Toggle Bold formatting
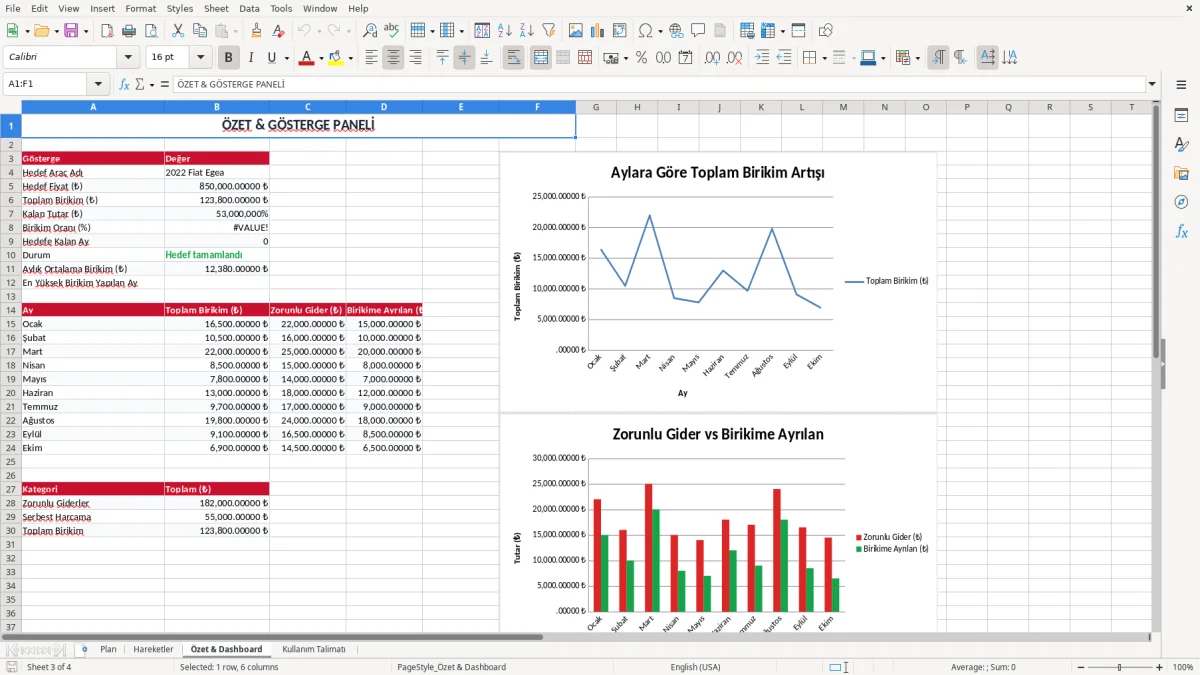Screen dimensions: 1200x675 (228, 58)
